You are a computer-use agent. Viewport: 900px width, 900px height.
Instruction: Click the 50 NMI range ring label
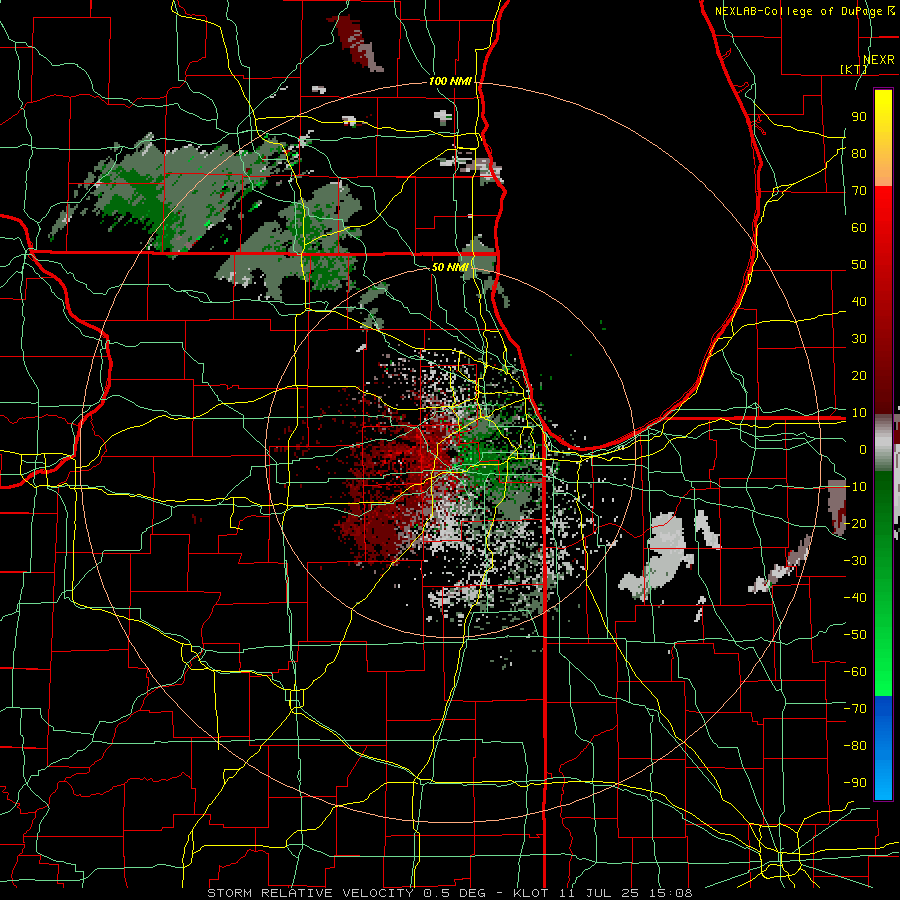pyautogui.click(x=451, y=267)
